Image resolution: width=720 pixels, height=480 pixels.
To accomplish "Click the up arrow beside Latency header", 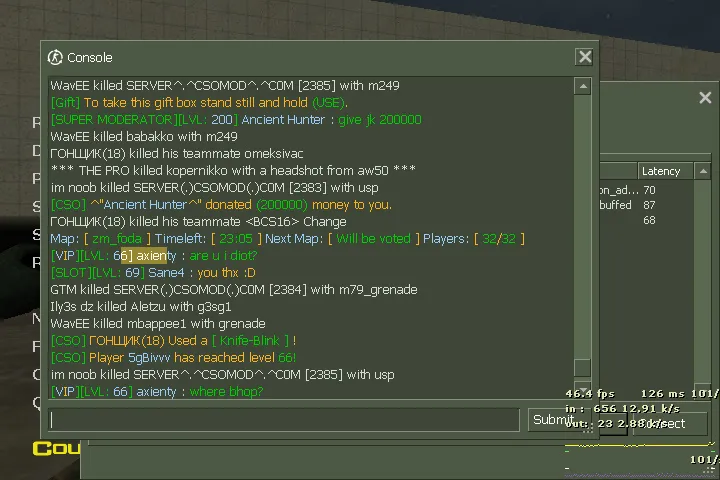I will point(703,171).
